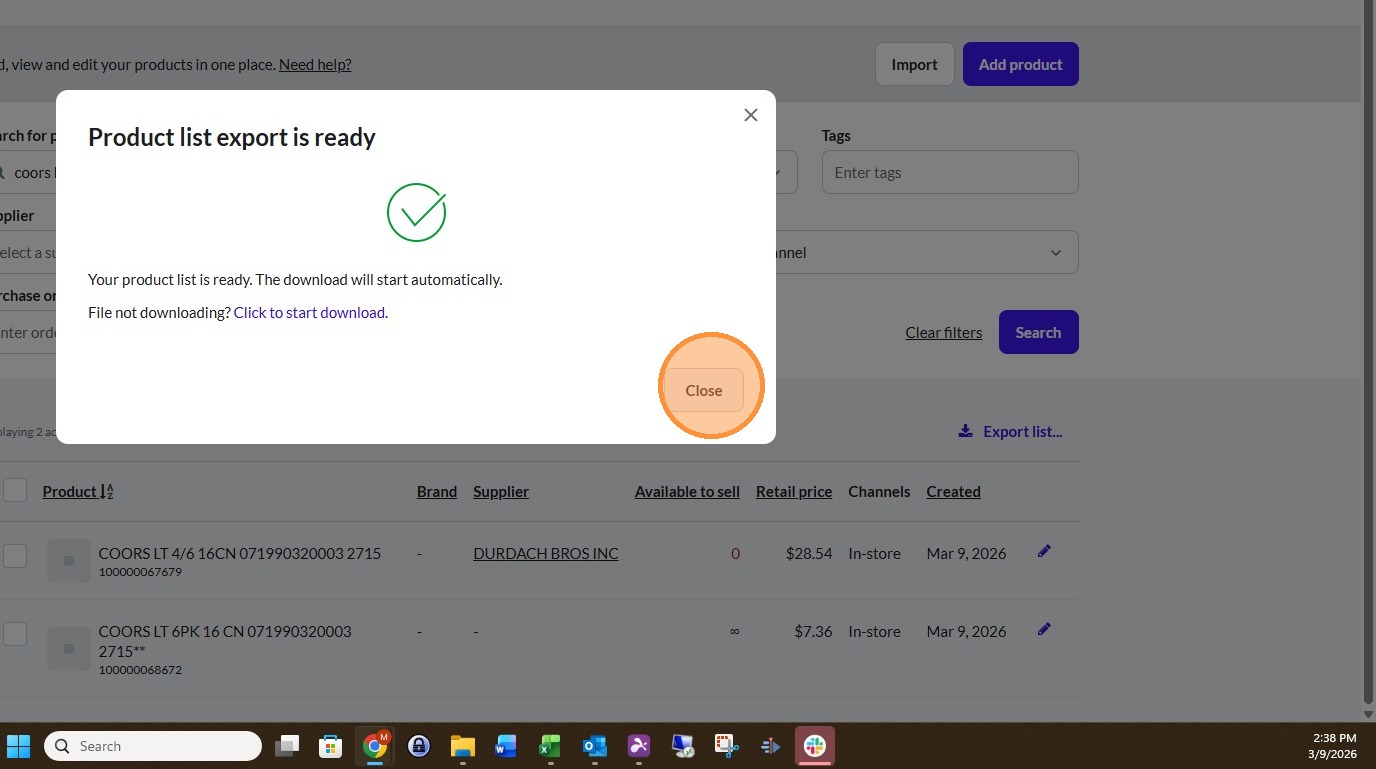Open Outlook from the taskbar
Image resolution: width=1376 pixels, height=769 pixels.
pyautogui.click(x=595, y=746)
